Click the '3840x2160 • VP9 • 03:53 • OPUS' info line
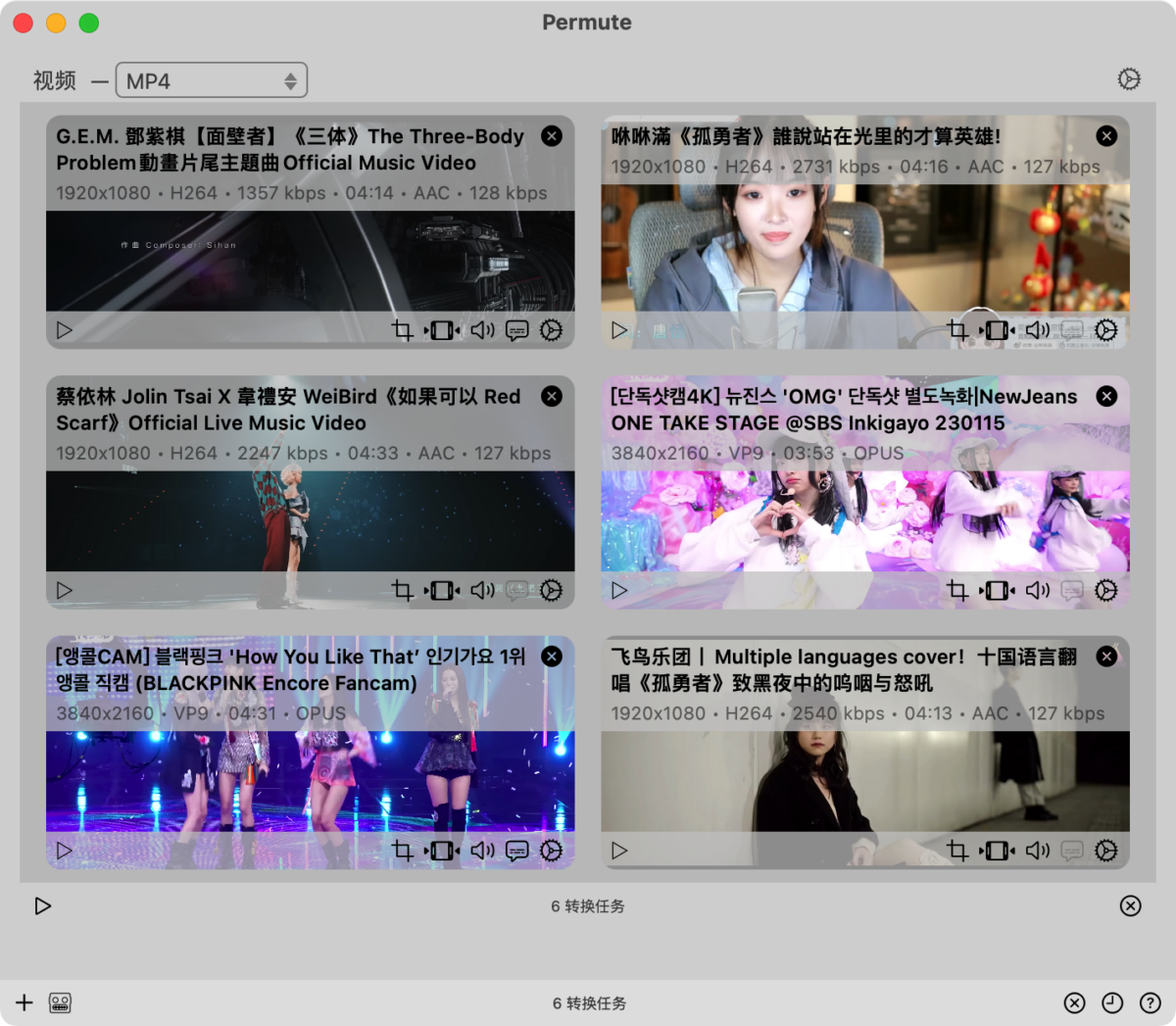Screen dimensions: 1176x1026 (x=758, y=454)
